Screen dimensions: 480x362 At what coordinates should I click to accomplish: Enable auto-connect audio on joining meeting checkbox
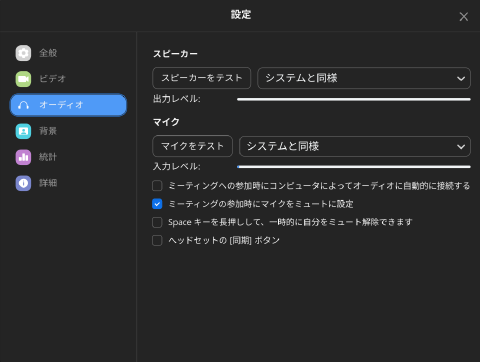(x=157, y=186)
